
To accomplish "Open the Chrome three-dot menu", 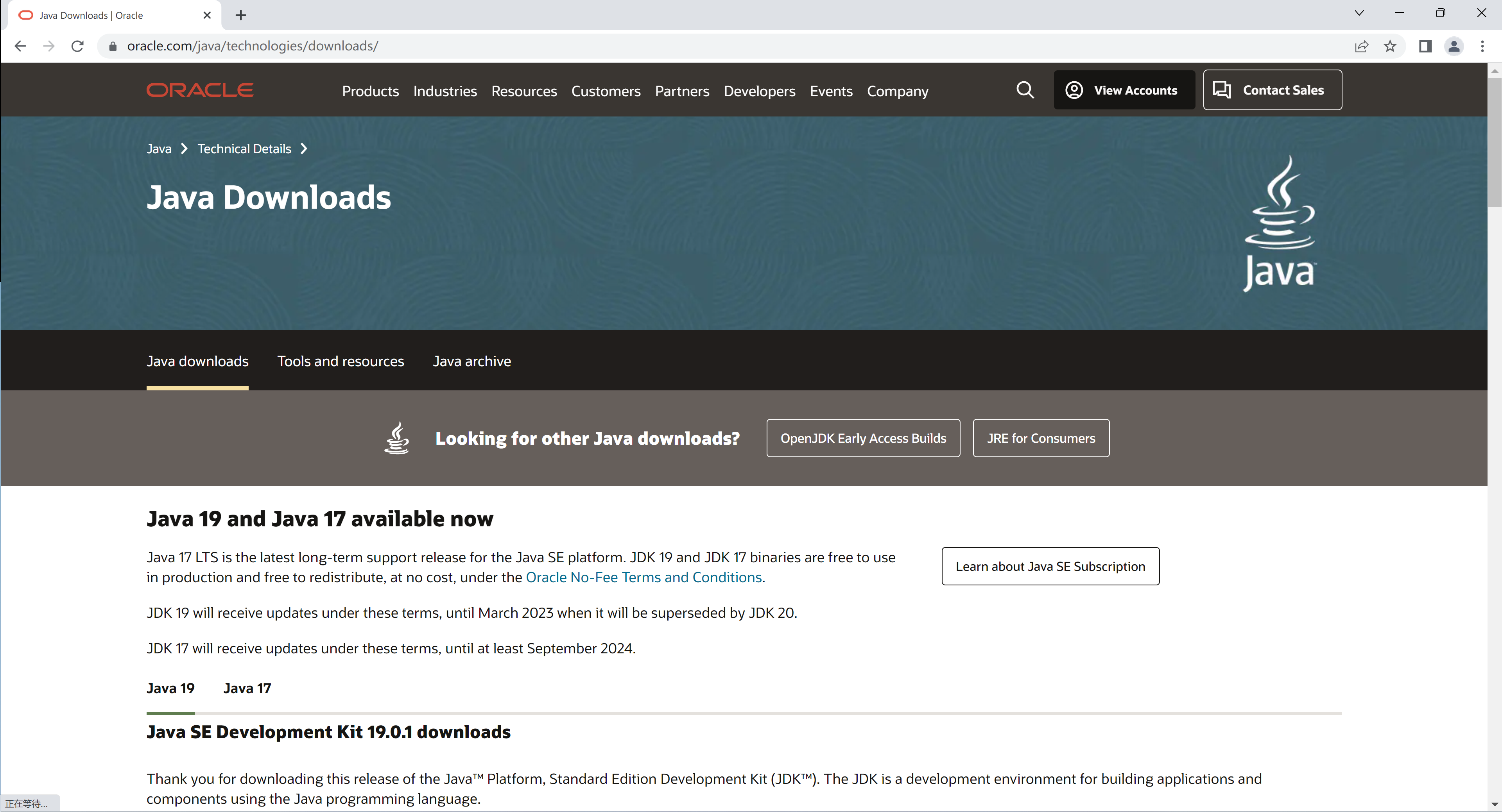I will coord(1482,46).
